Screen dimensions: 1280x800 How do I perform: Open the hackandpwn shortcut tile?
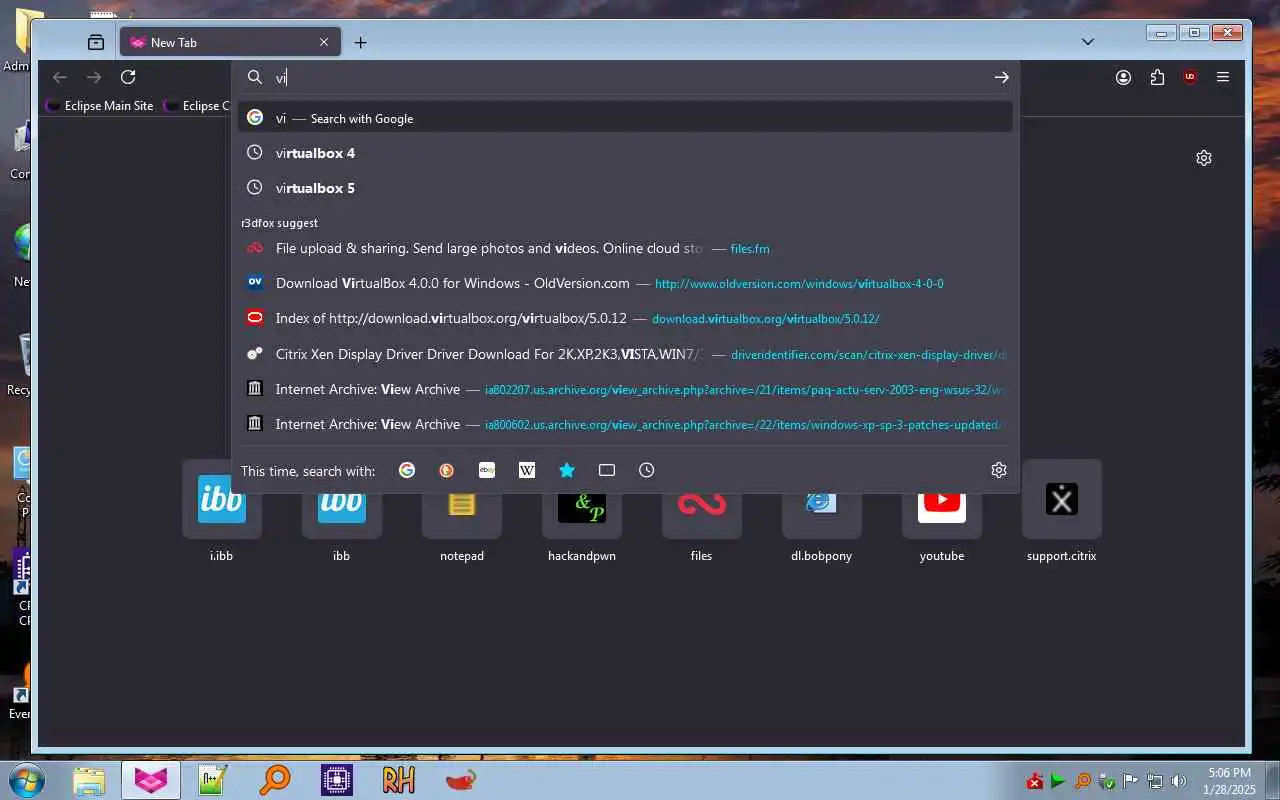tap(582, 512)
